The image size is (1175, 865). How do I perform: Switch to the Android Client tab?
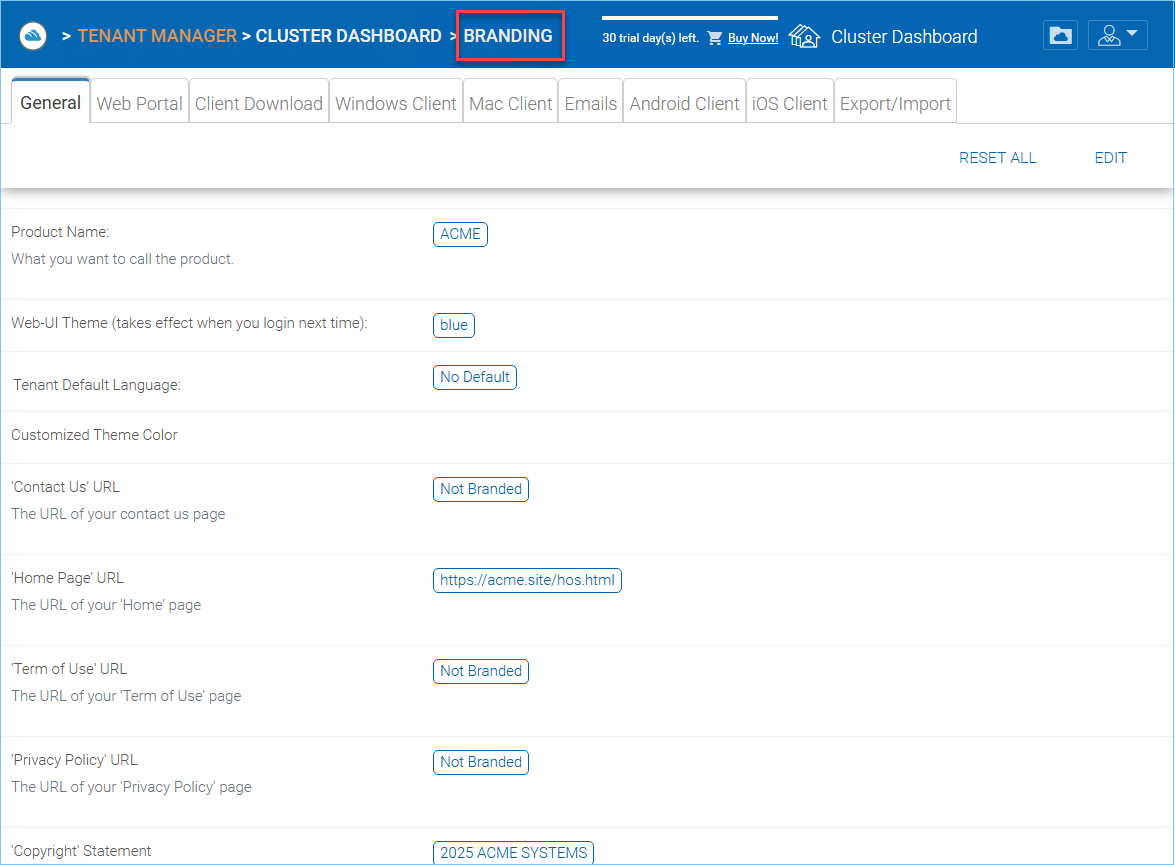click(x=684, y=103)
